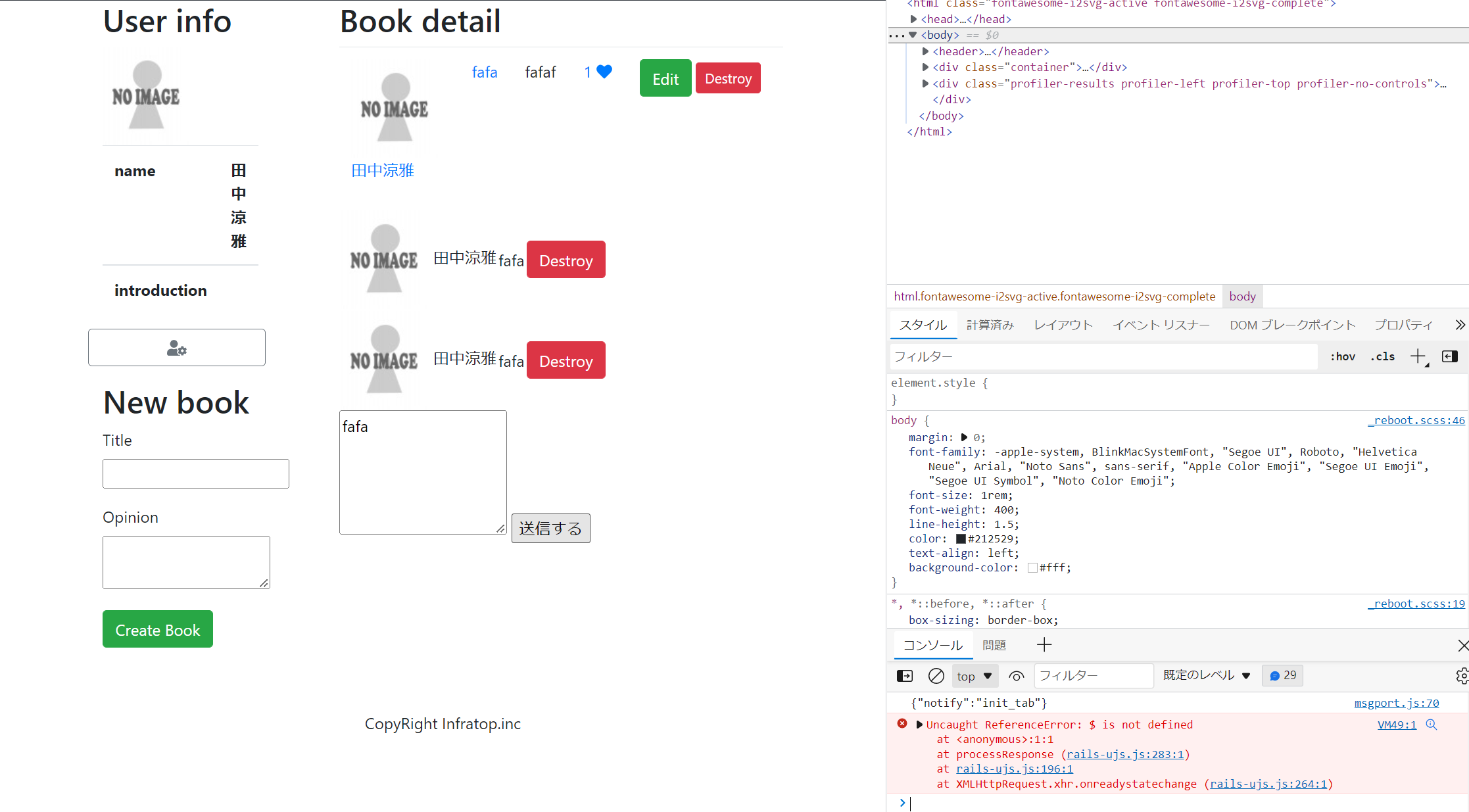1469x812 pixels.
Task: Select the html.fontawesome breadcrumb item
Action: click(x=1054, y=297)
